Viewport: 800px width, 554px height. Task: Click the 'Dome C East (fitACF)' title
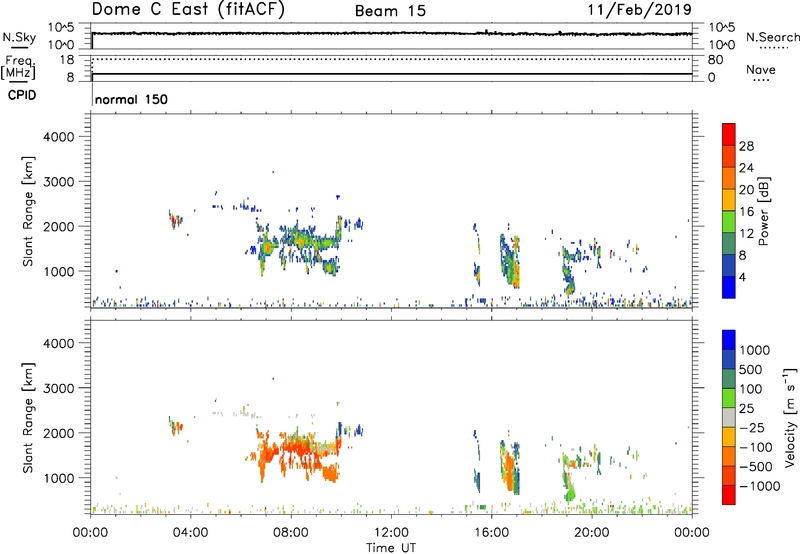click(188, 10)
